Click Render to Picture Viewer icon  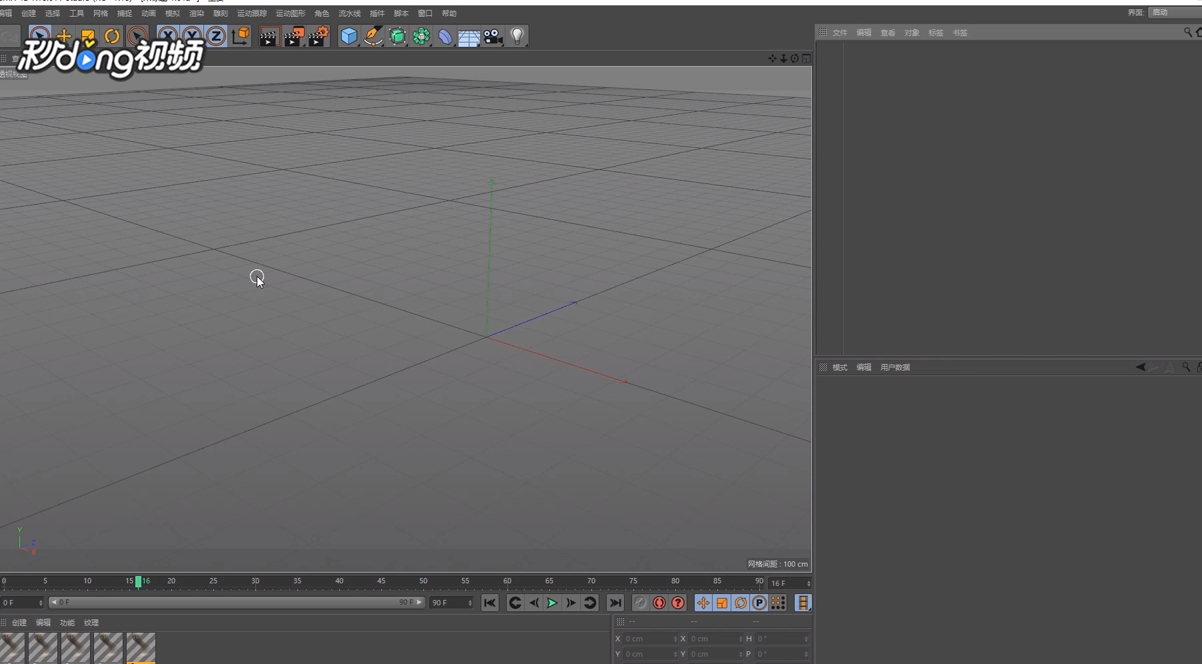(293, 37)
